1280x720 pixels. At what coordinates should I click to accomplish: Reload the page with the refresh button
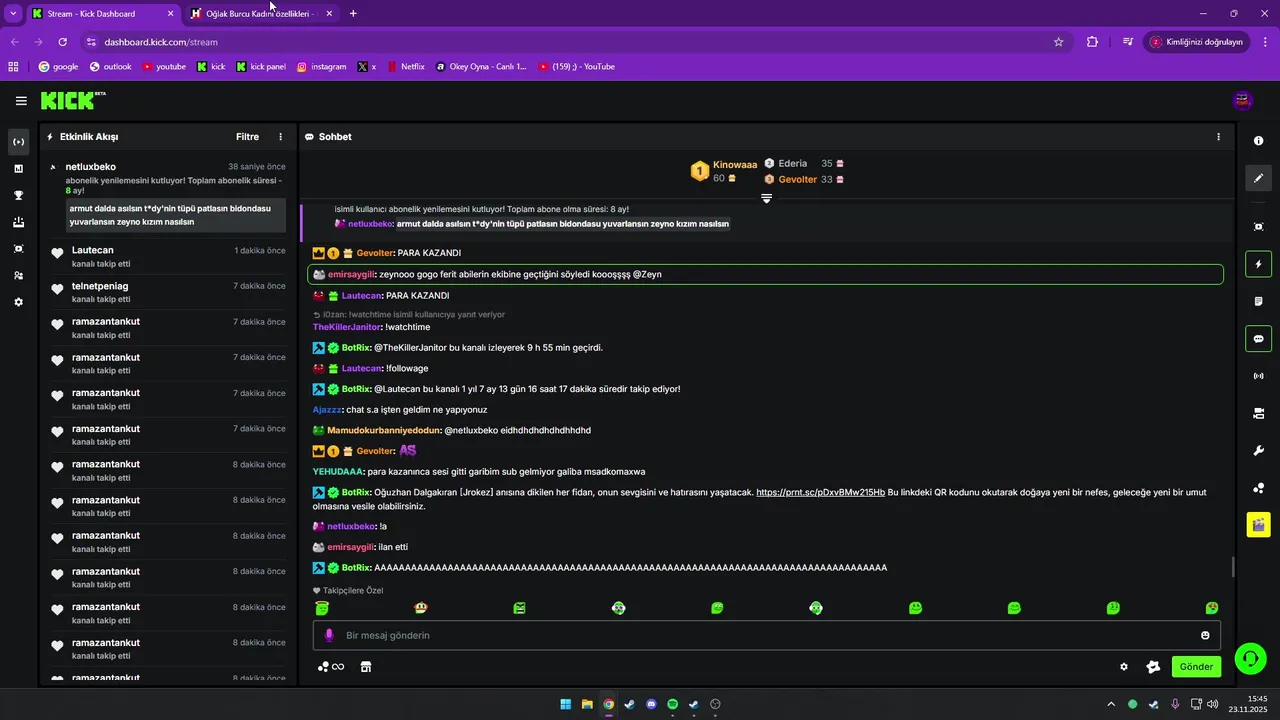pos(62,42)
